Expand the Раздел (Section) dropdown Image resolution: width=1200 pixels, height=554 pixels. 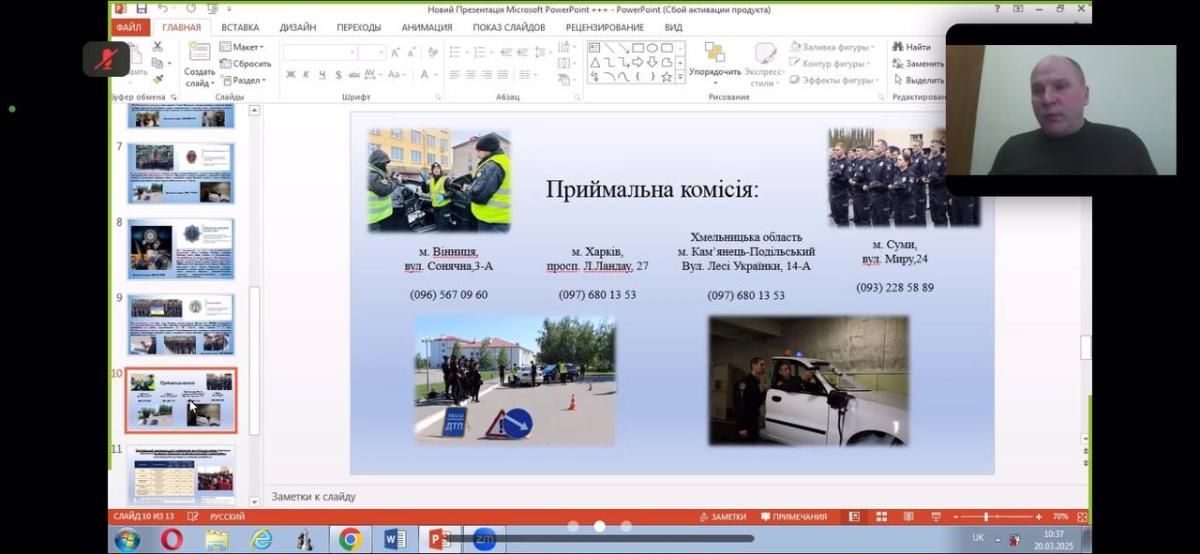coord(242,80)
